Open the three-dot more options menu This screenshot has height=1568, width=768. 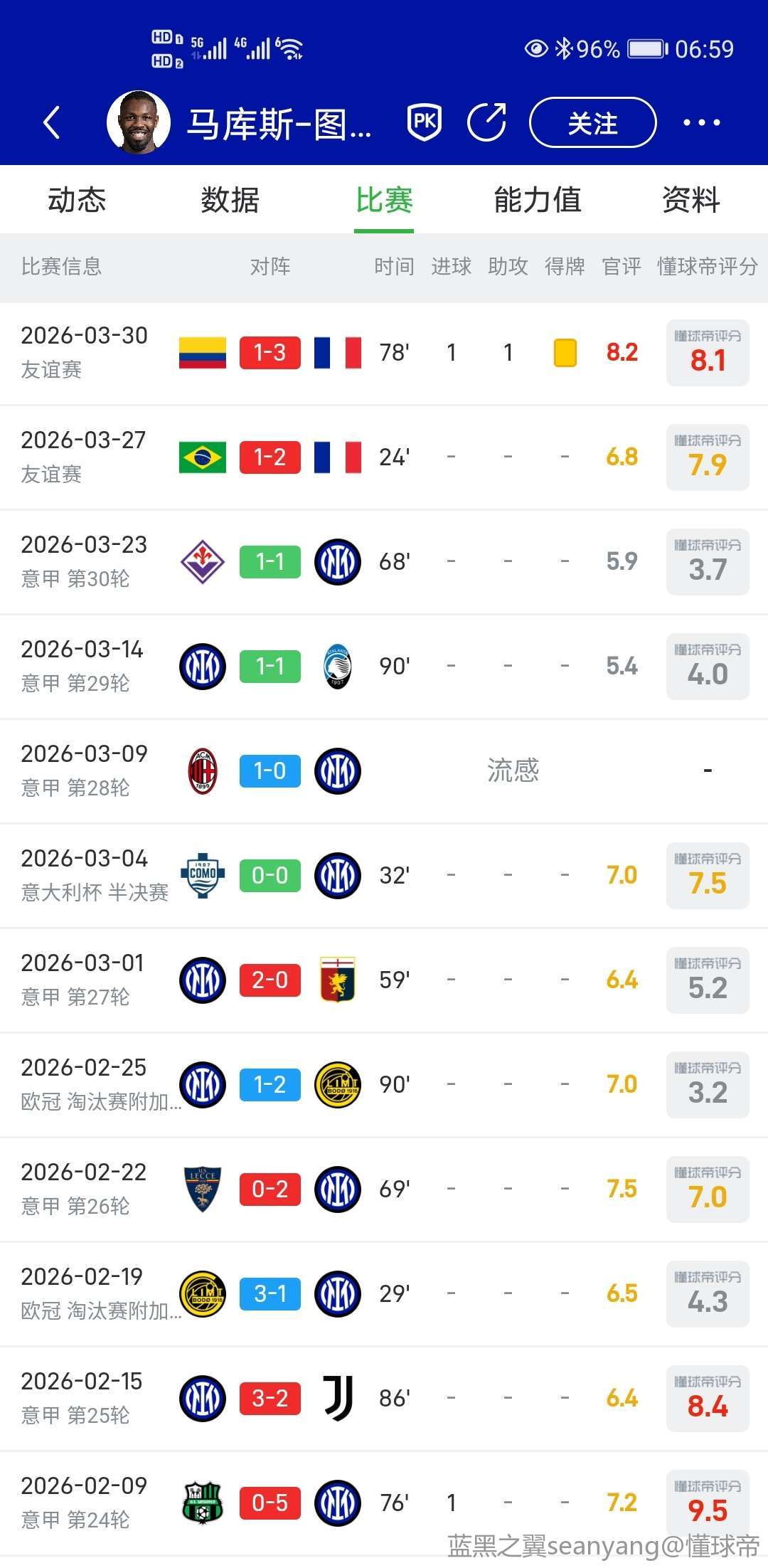(x=701, y=122)
